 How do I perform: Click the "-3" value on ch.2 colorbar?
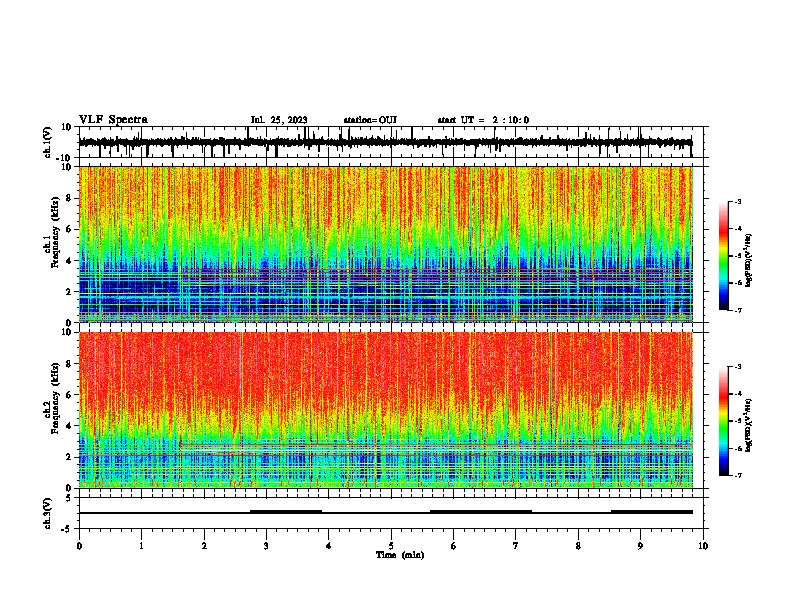pyautogui.click(x=738, y=367)
